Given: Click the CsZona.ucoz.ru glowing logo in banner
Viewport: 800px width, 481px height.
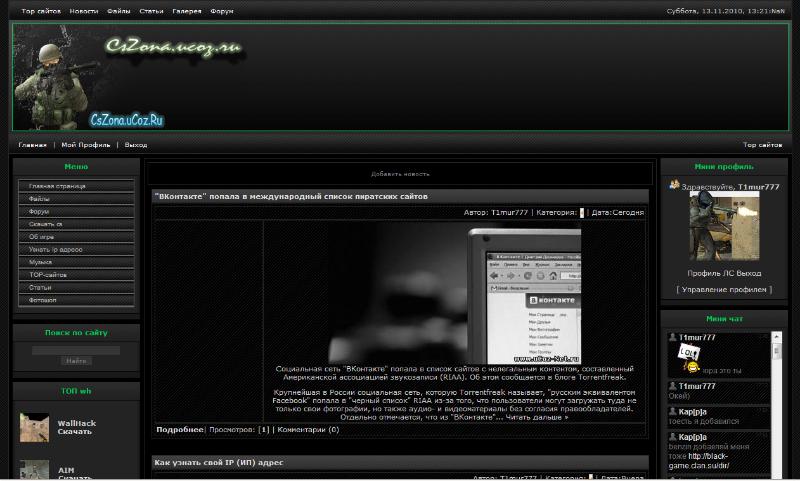Looking at the screenshot, I should 173,47.
